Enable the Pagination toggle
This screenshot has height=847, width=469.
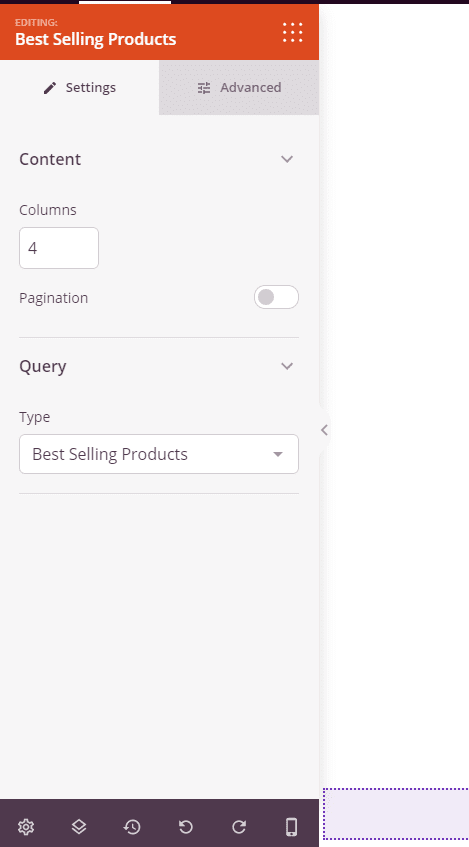pyautogui.click(x=276, y=297)
